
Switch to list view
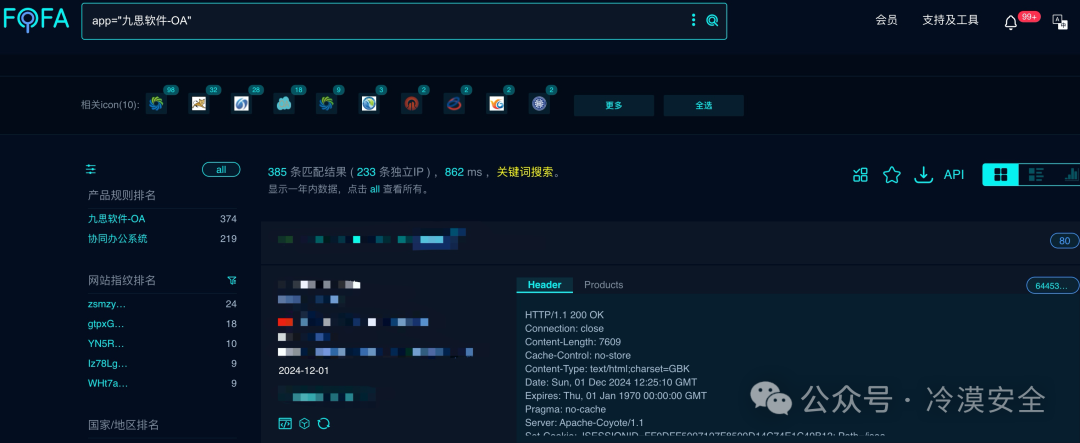[x=1036, y=175]
